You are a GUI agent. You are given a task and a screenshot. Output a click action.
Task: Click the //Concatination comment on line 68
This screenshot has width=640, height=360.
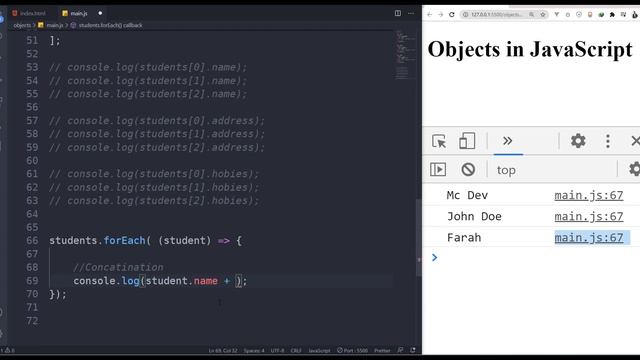pos(118,267)
